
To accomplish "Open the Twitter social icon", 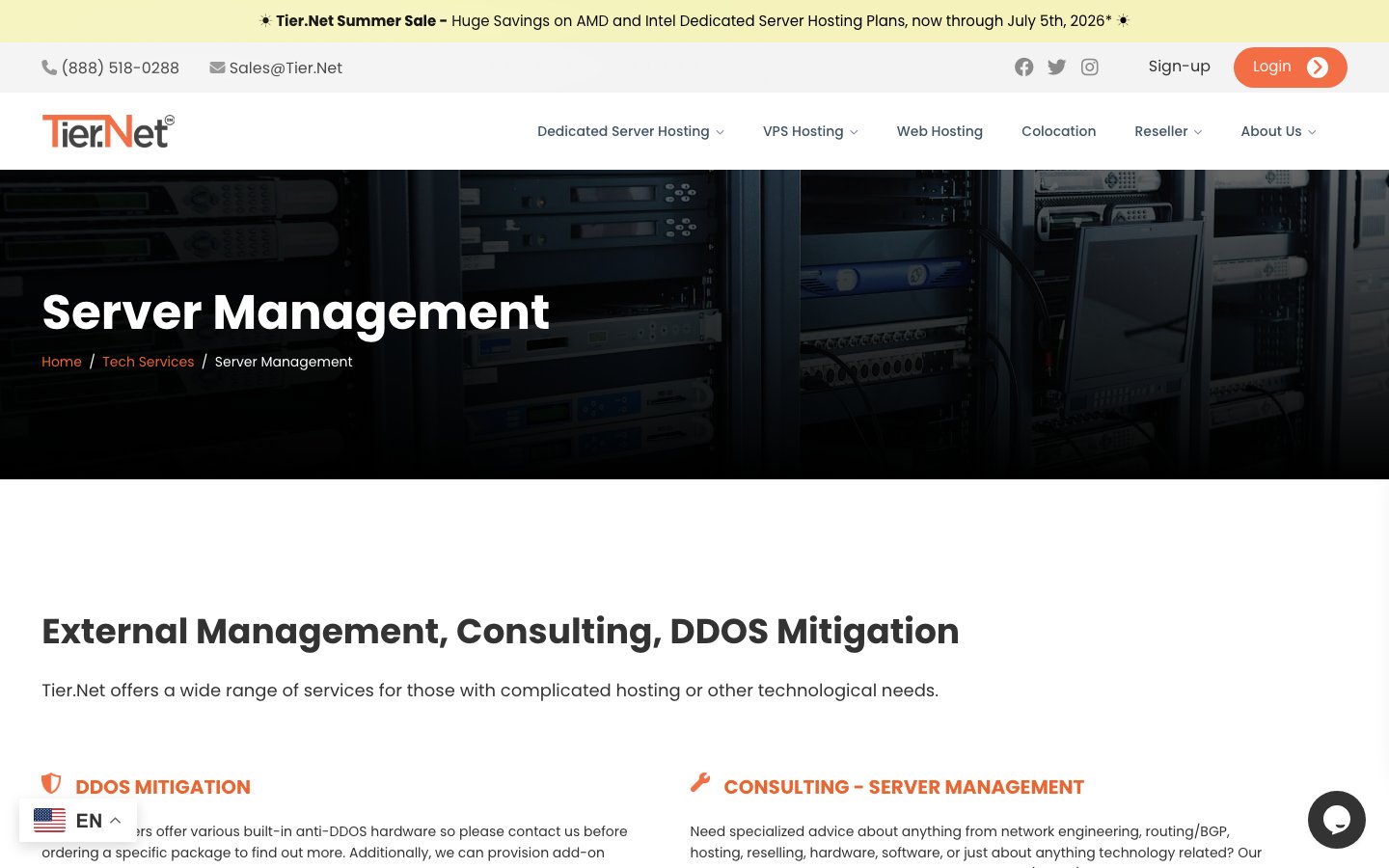I will click(x=1057, y=68).
